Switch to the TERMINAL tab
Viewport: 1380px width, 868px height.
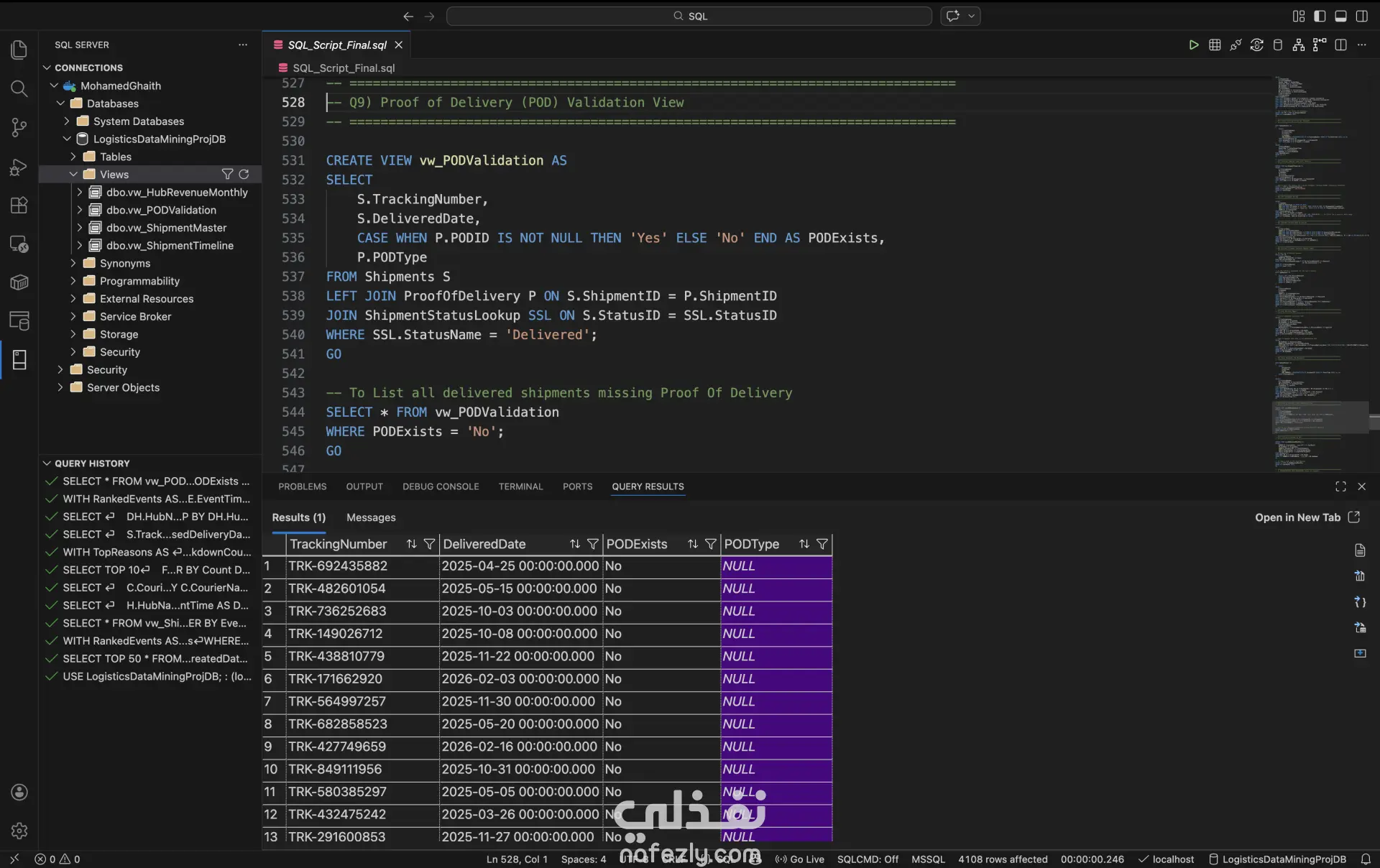[x=520, y=486]
